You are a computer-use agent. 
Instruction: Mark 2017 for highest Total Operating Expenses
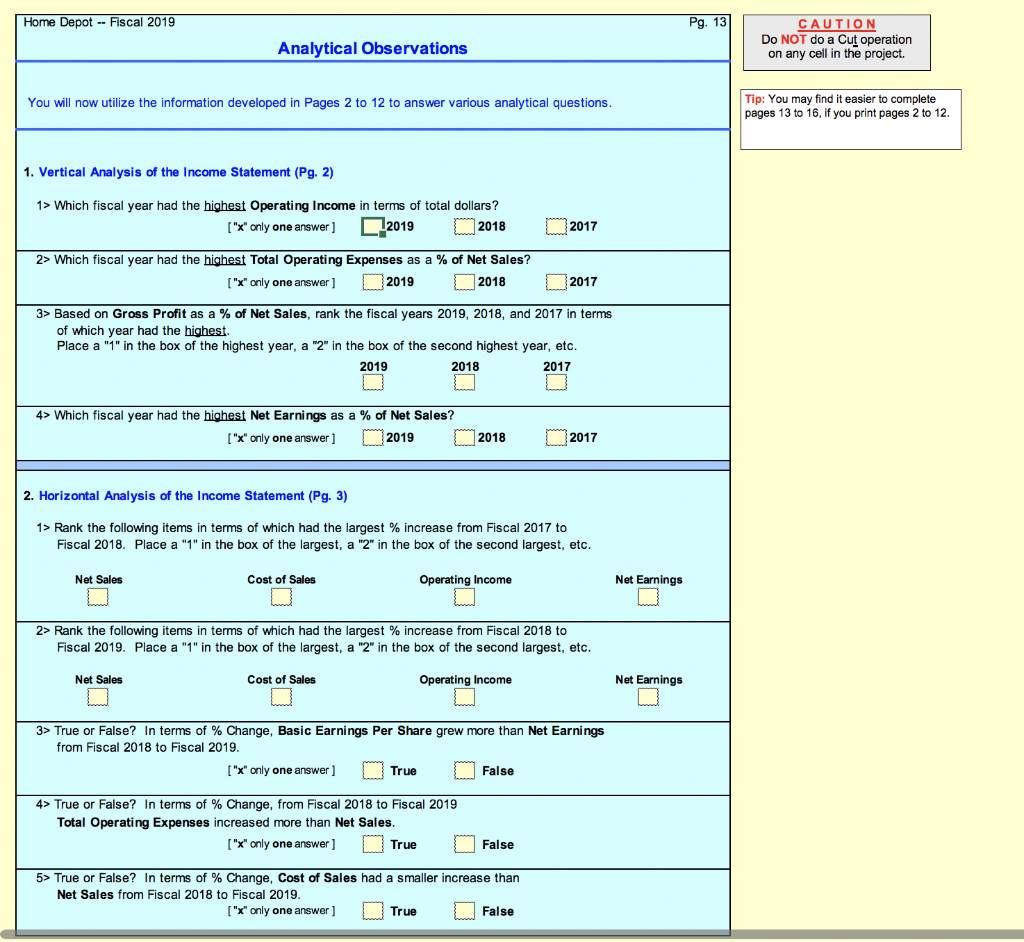[556, 281]
